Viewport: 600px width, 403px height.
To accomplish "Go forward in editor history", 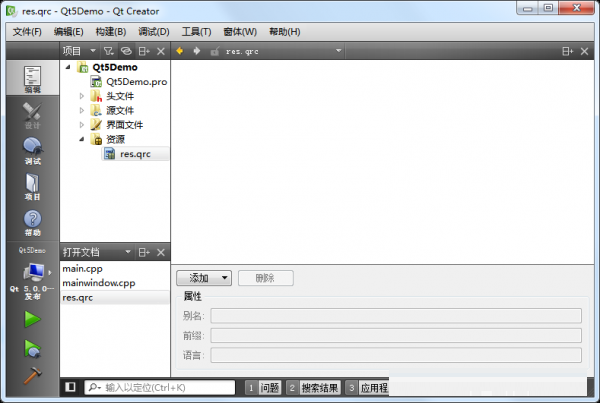I will click(197, 51).
